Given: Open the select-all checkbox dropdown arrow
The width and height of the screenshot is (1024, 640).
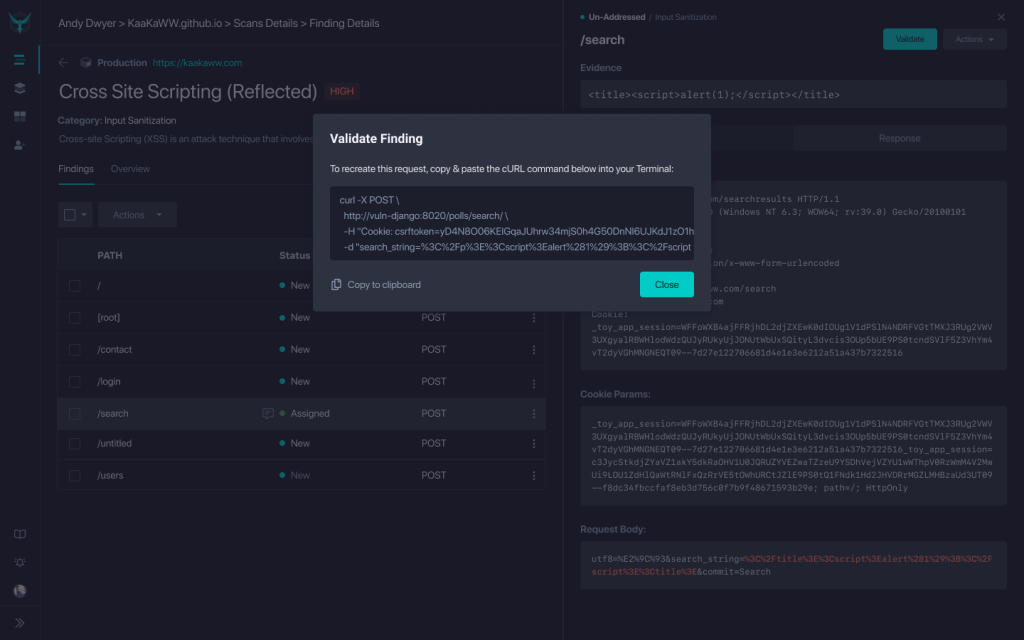Looking at the screenshot, I should (x=84, y=215).
